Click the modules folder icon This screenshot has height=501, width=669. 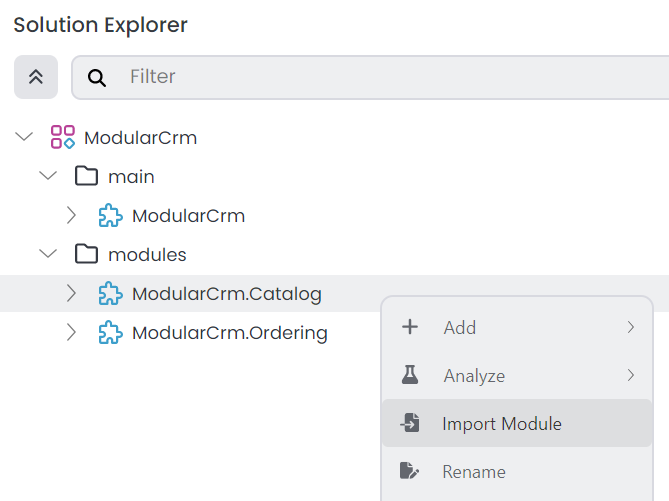click(x=87, y=255)
